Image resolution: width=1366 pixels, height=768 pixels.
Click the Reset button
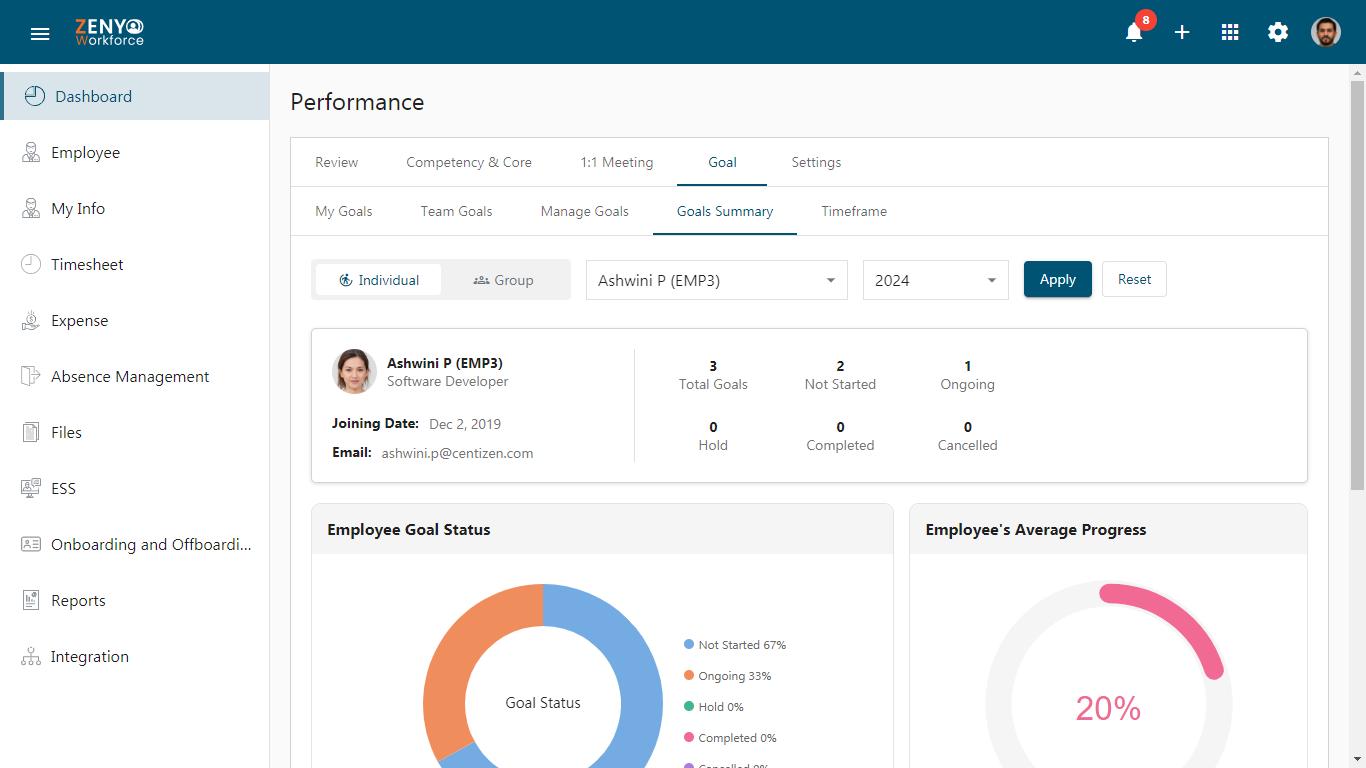(1134, 279)
